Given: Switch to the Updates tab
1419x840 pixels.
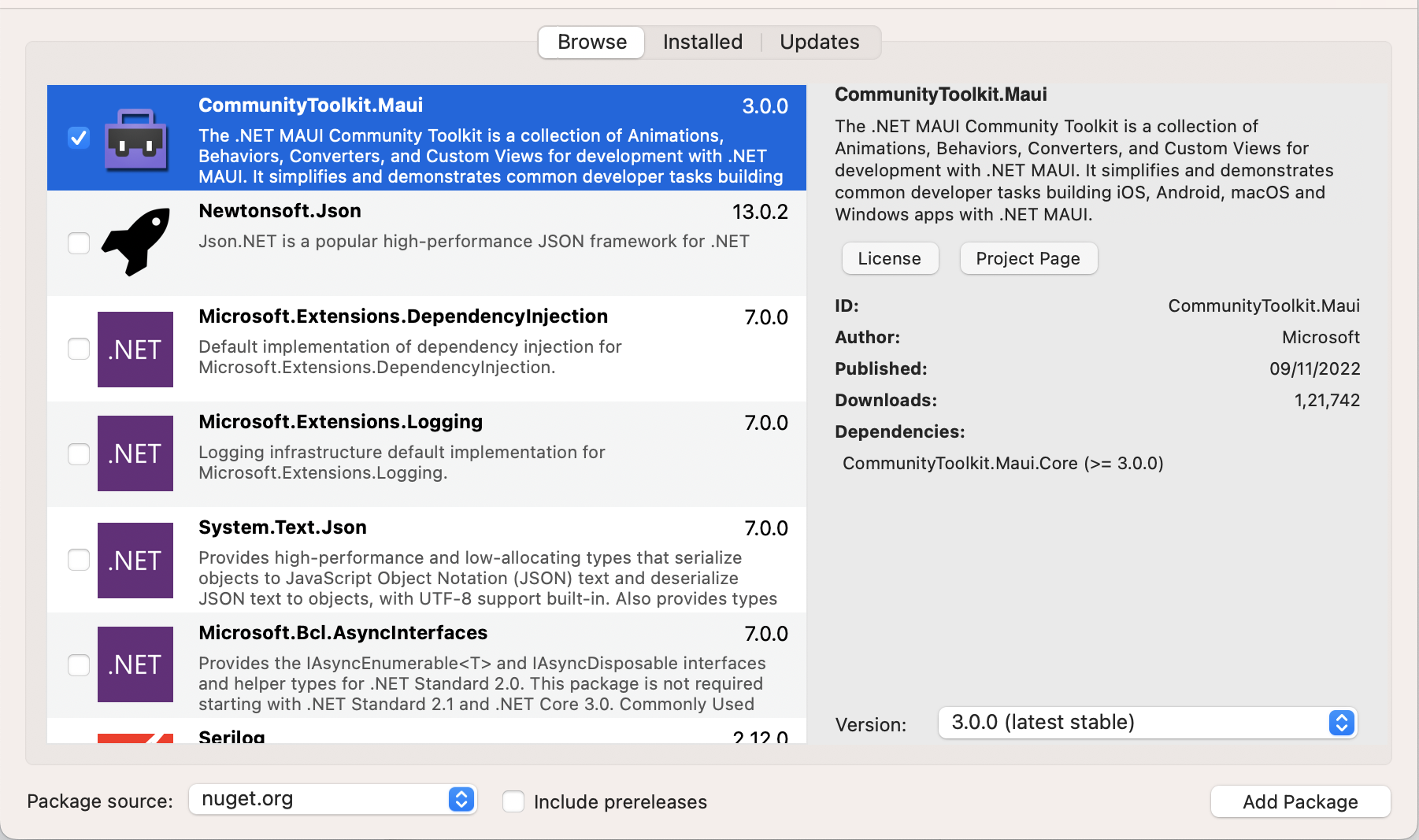Looking at the screenshot, I should pyautogui.click(x=819, y=42).
